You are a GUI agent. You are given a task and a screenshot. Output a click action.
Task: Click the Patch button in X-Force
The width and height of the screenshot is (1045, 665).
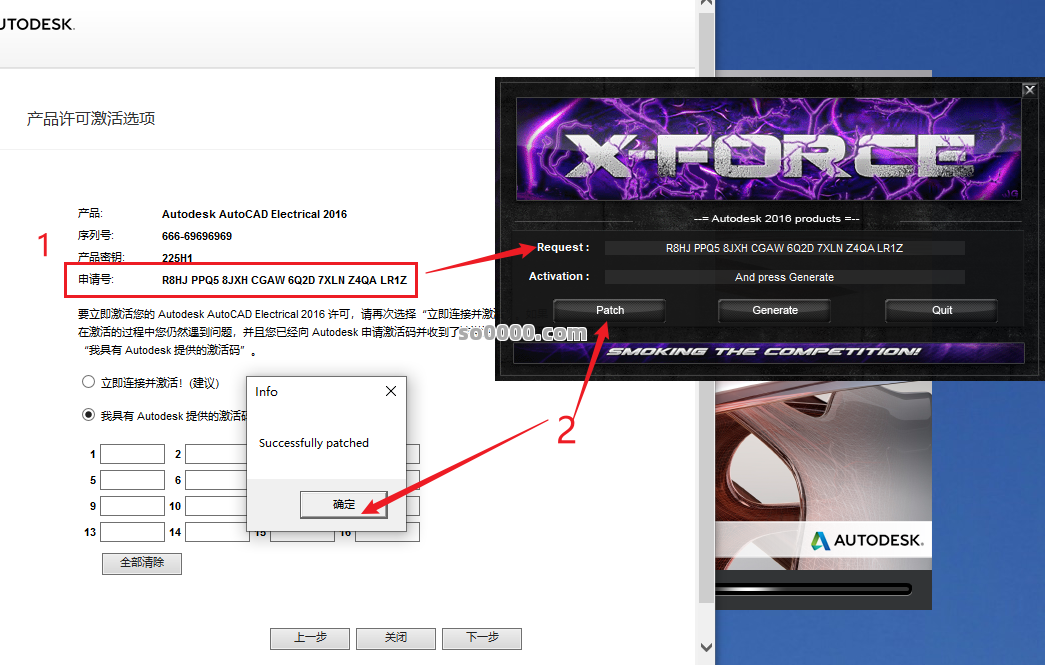coord(610,310)
